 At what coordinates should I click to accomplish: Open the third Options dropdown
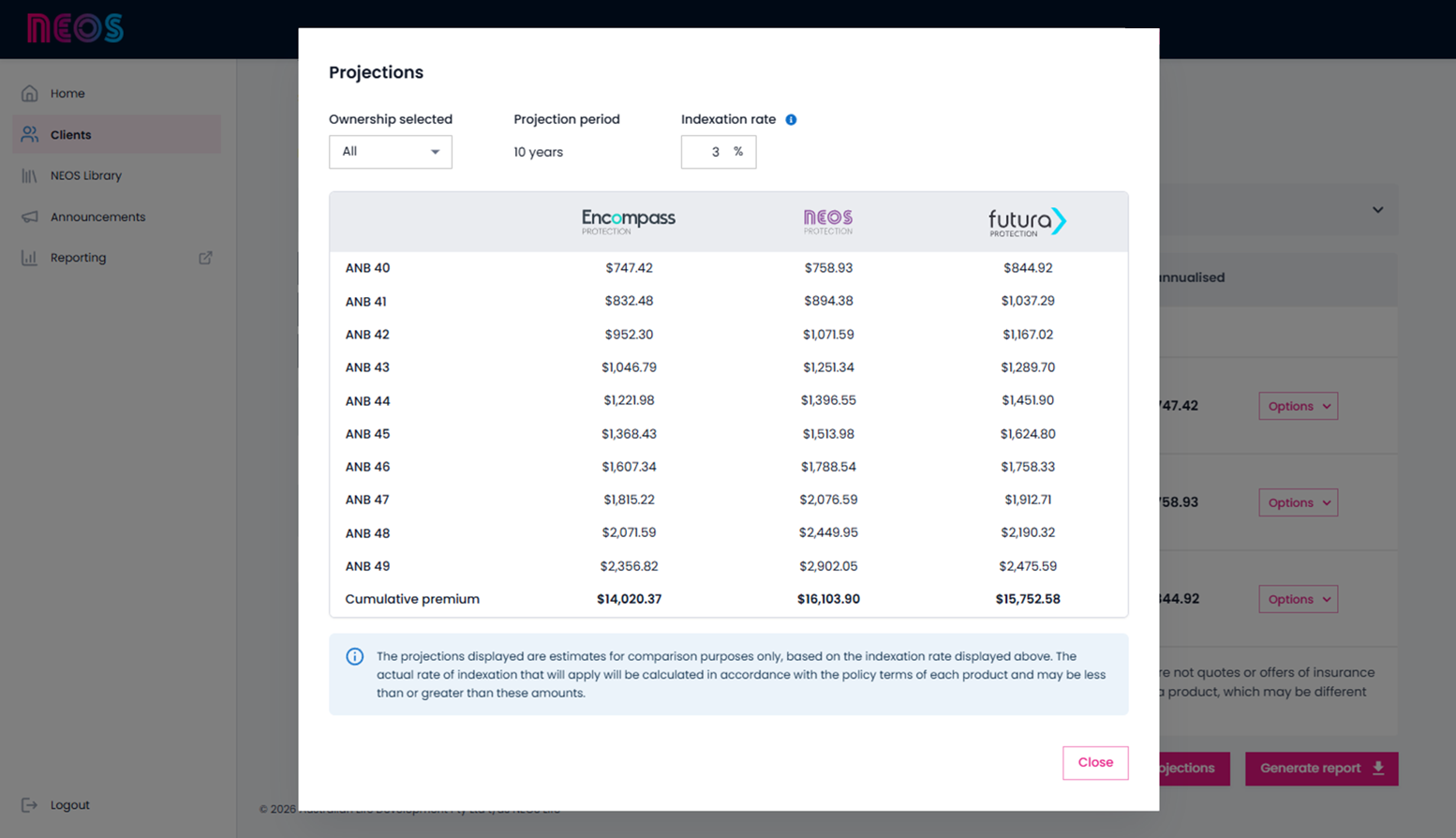(x=1298, y=599)
